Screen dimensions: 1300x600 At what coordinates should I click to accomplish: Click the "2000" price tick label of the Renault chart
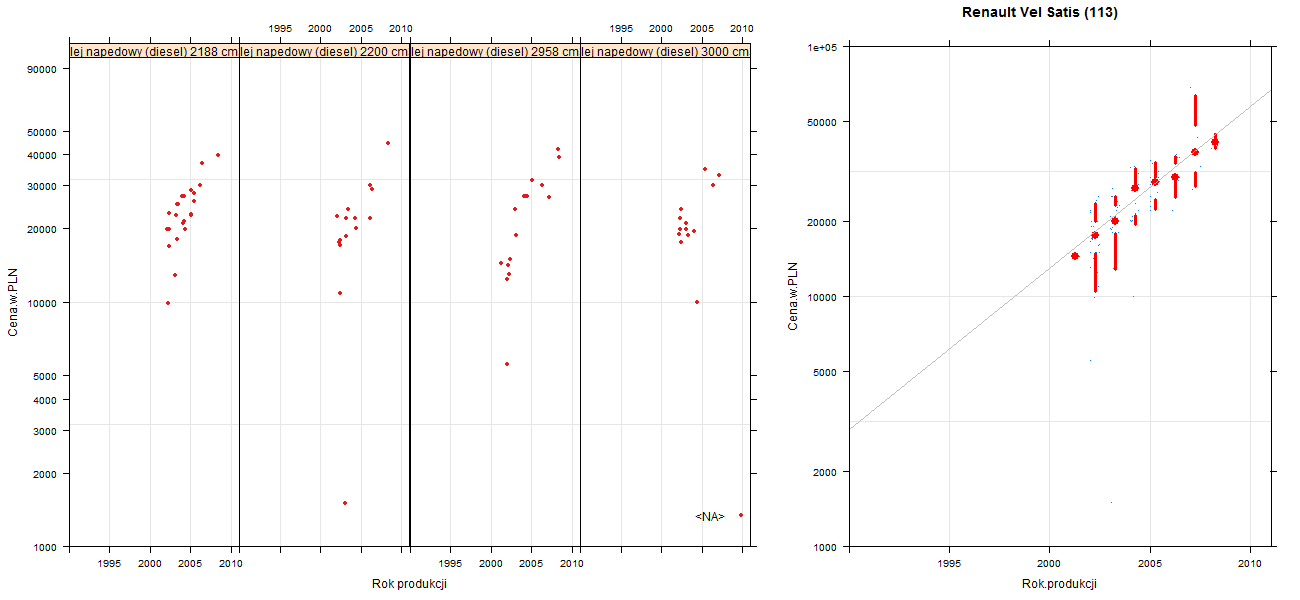pos(827,472)
